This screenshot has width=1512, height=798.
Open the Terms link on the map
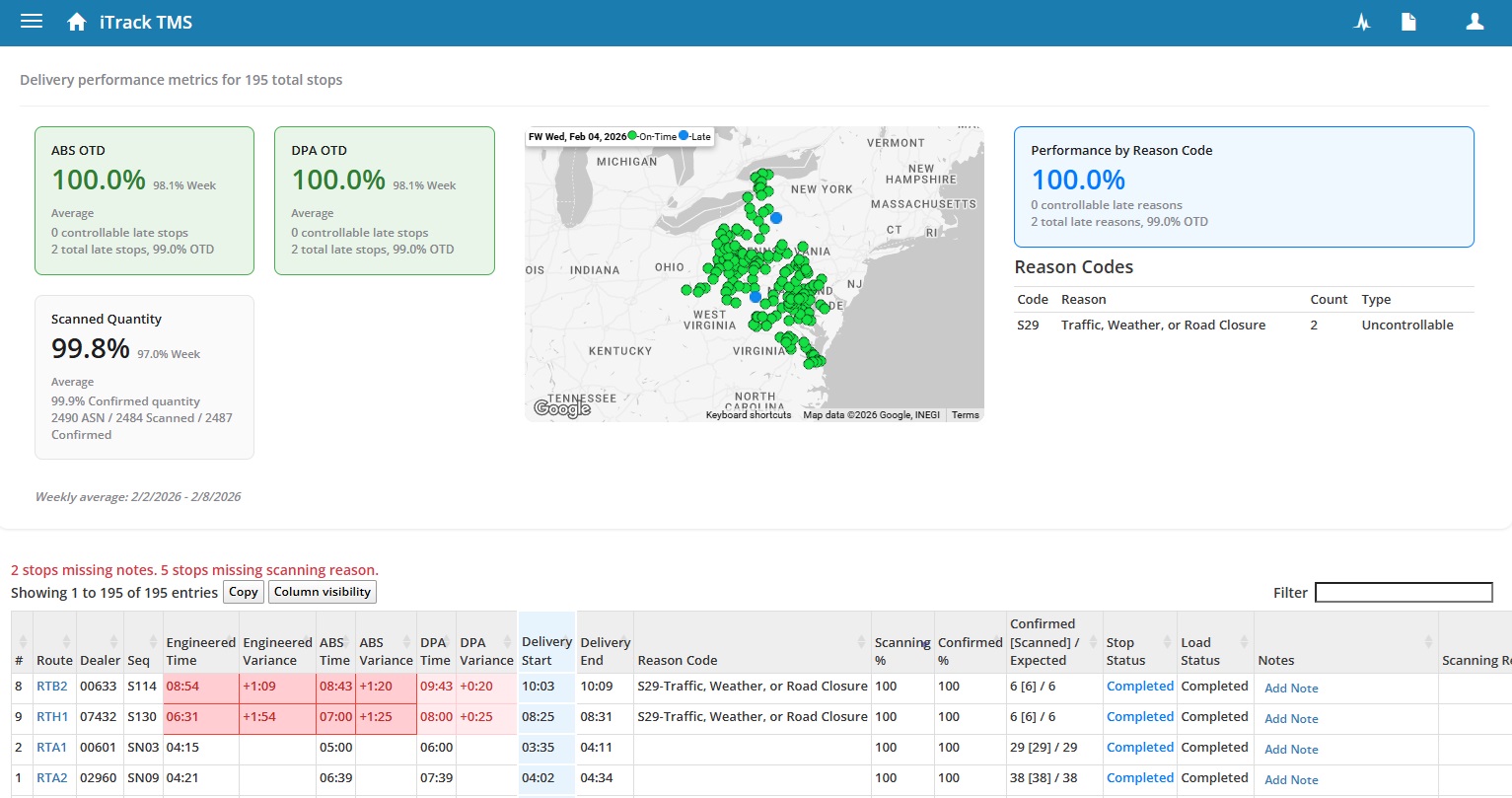965,415
